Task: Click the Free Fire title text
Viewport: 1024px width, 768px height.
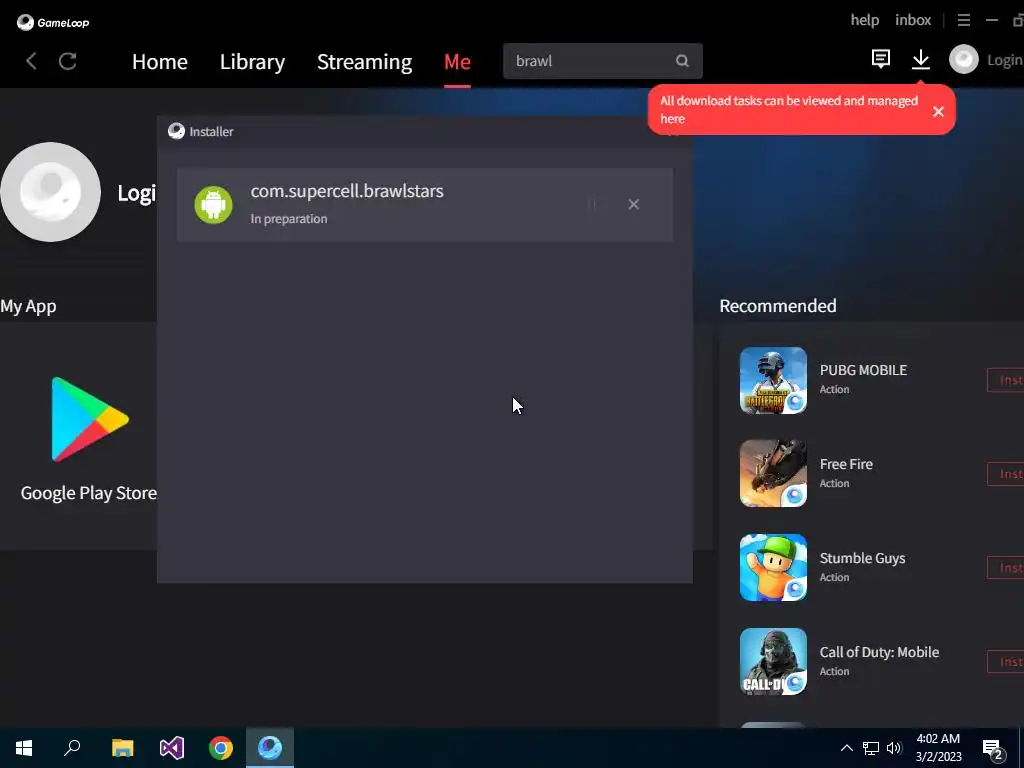Action: point(846,464)
